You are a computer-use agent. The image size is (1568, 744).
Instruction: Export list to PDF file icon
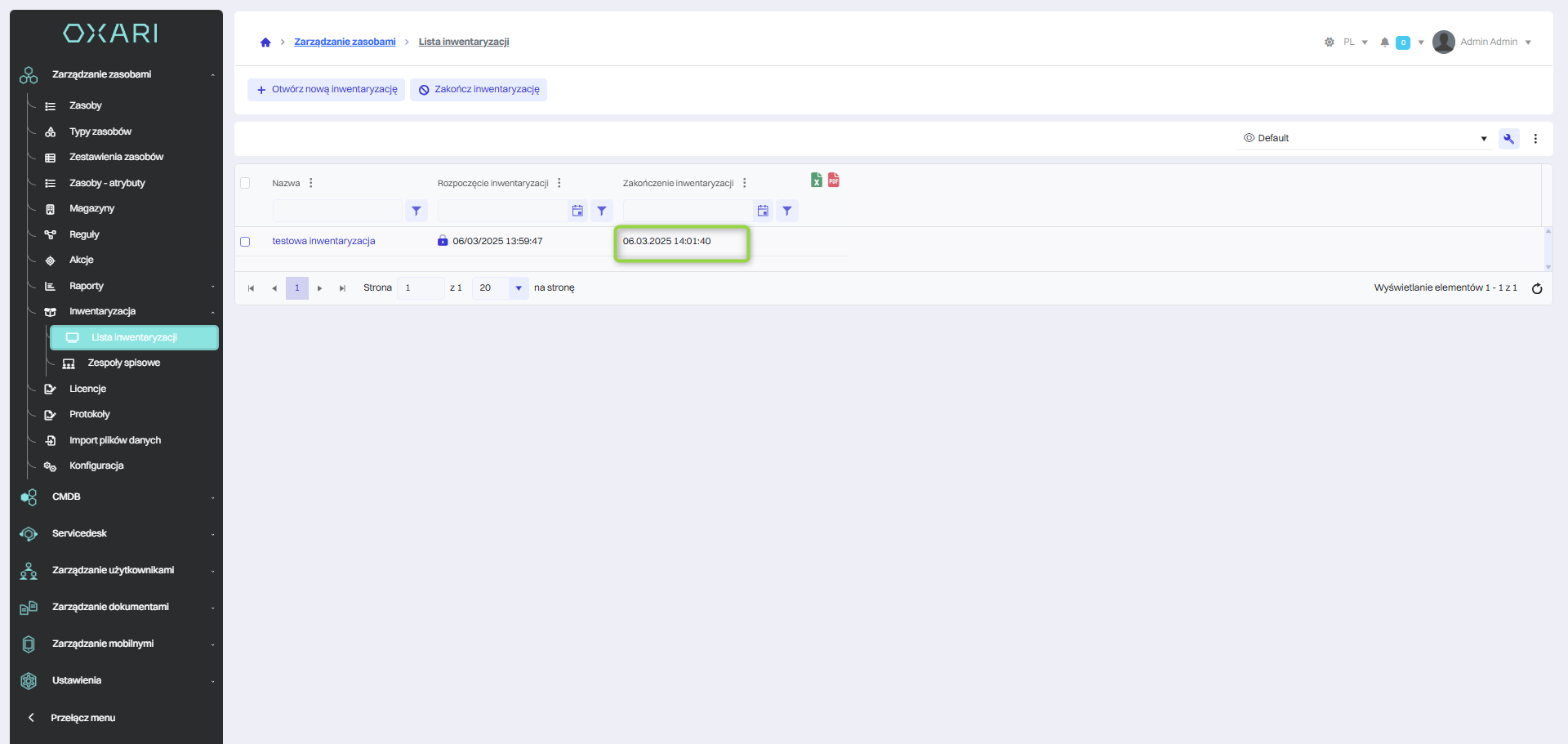click(x=833, y=180)
